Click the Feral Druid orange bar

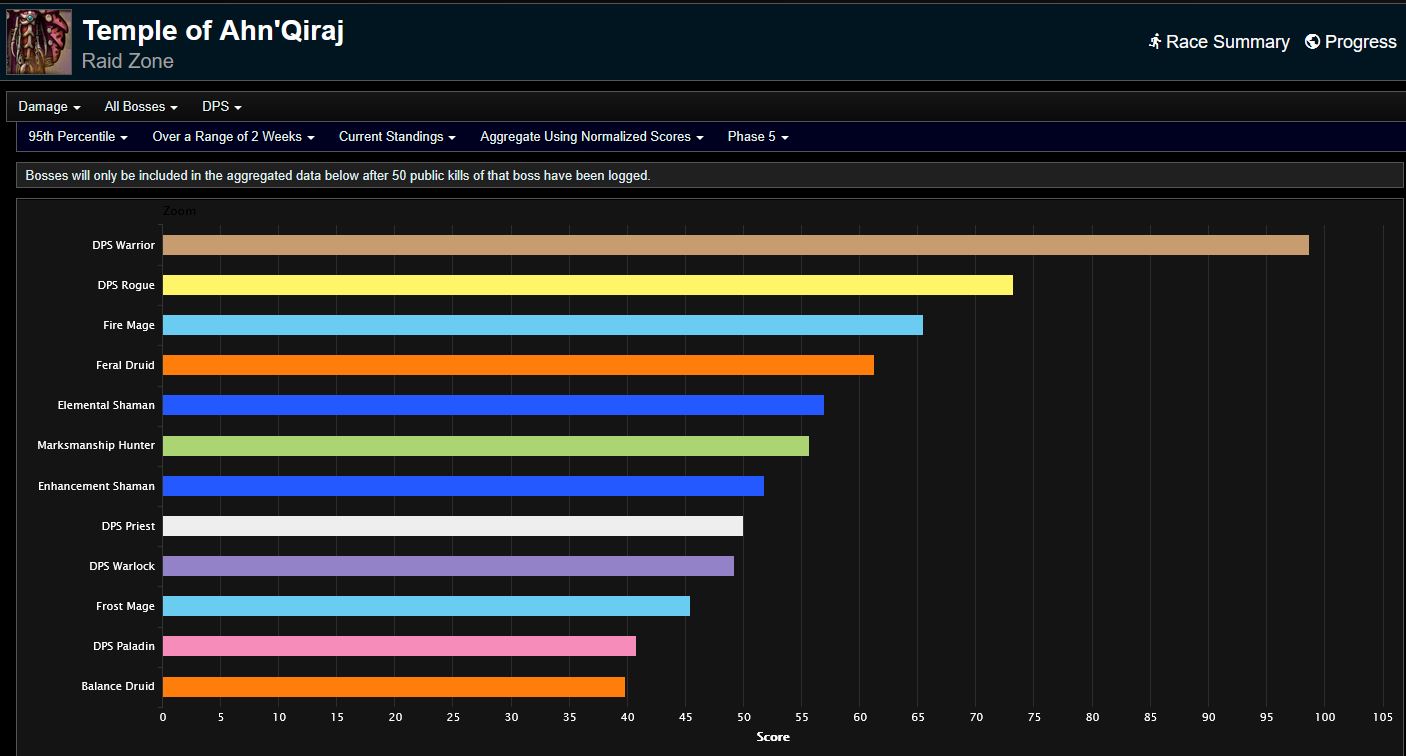[518, 365]
